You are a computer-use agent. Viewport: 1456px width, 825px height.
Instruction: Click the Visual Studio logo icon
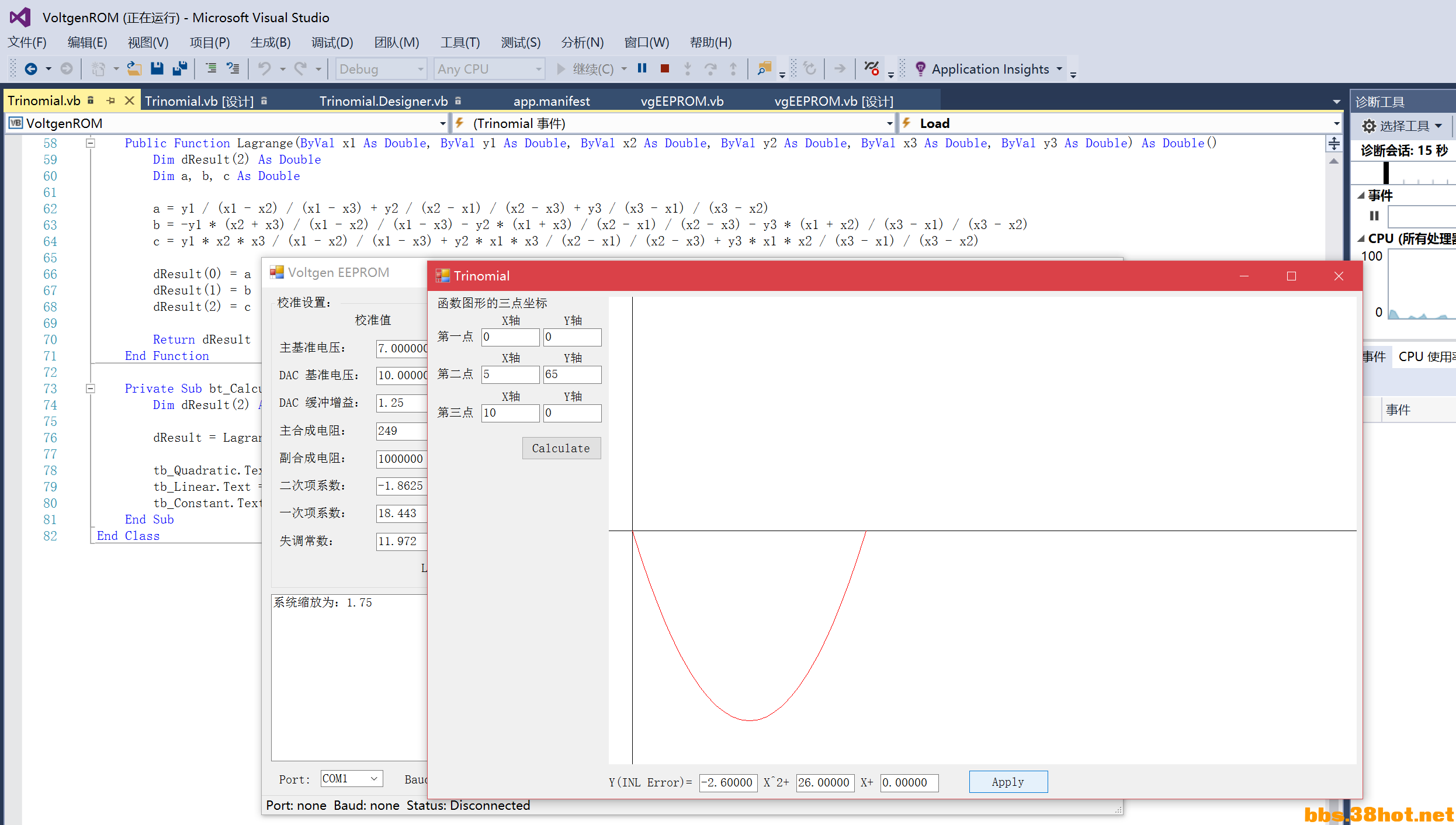[20, 17]
